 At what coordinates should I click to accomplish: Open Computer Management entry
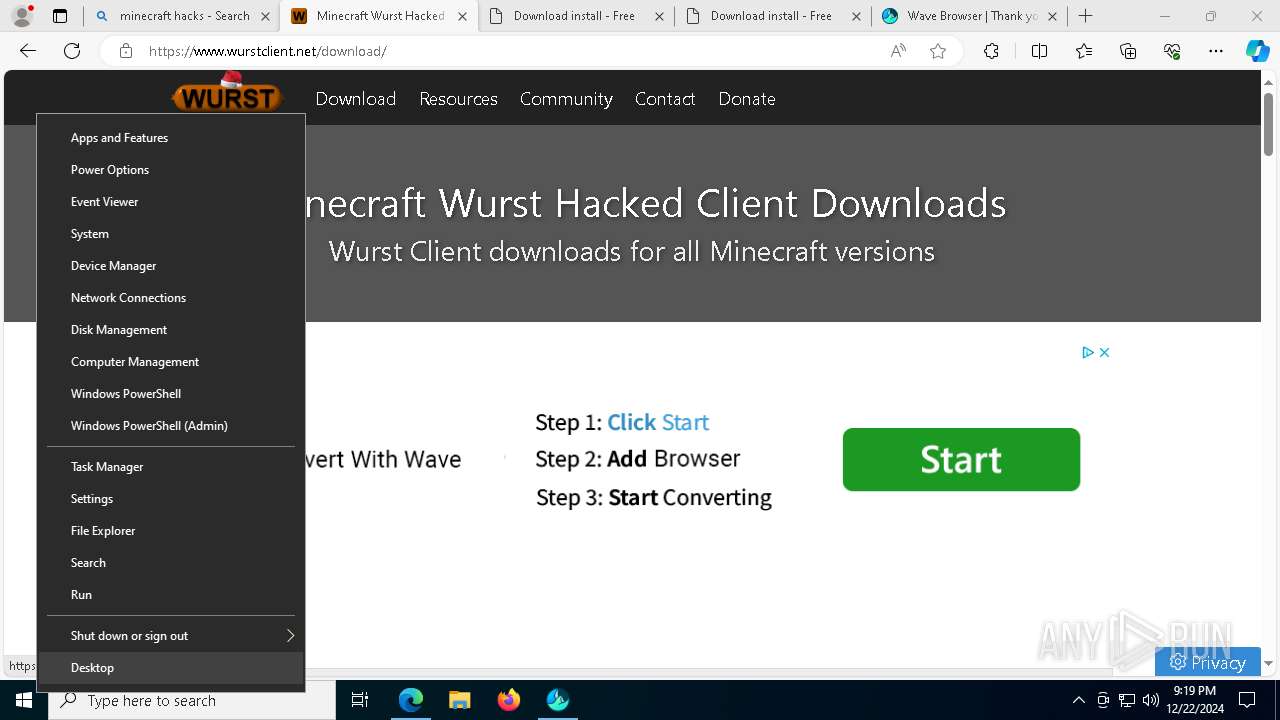(x=171, y=362)
